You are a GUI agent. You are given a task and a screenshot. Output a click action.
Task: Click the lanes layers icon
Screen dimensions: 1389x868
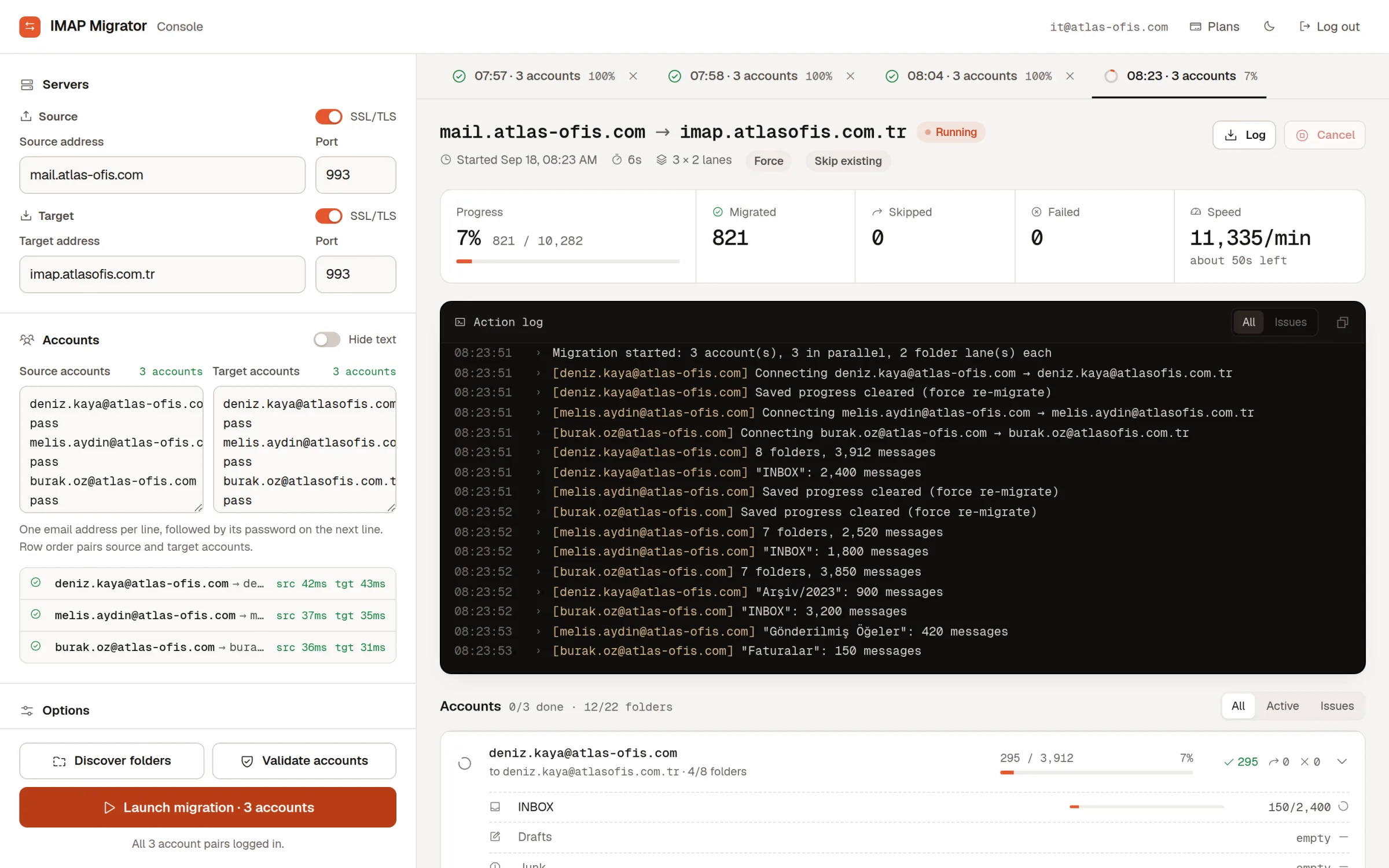[x=662, y=160]
